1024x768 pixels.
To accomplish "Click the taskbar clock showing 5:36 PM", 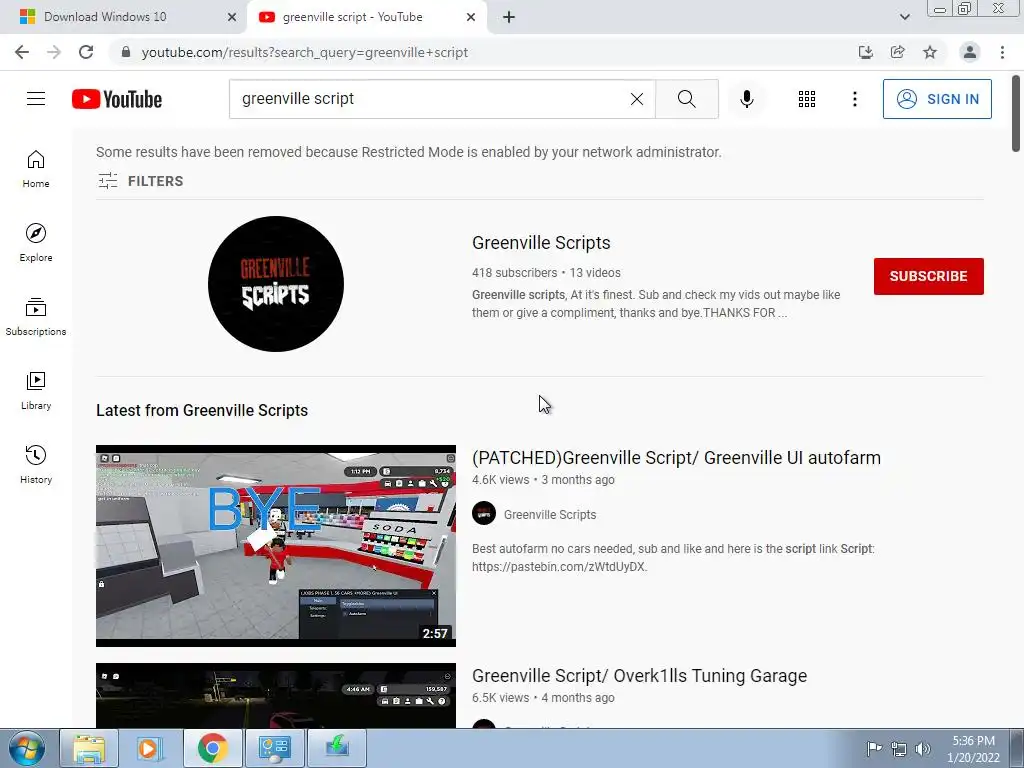I will (x=973, y=749).
